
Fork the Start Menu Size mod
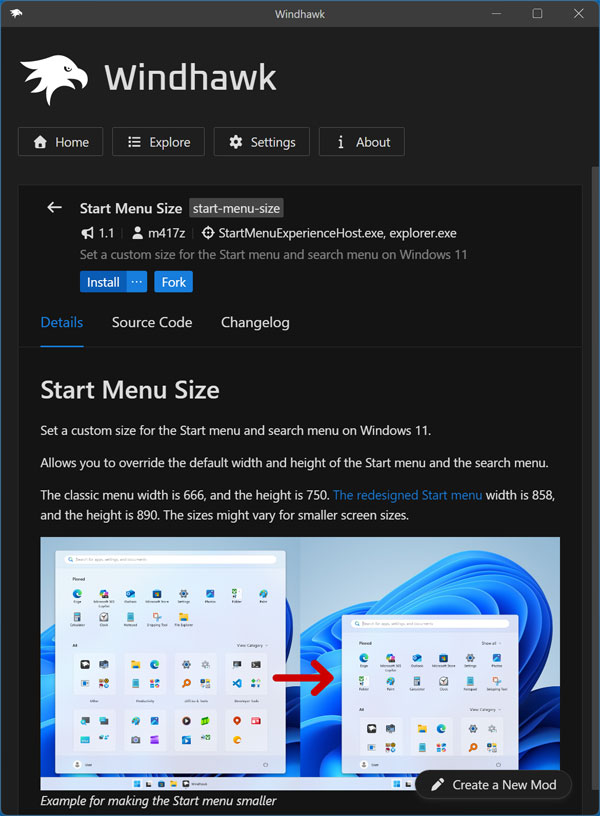[x=173, y=282]
